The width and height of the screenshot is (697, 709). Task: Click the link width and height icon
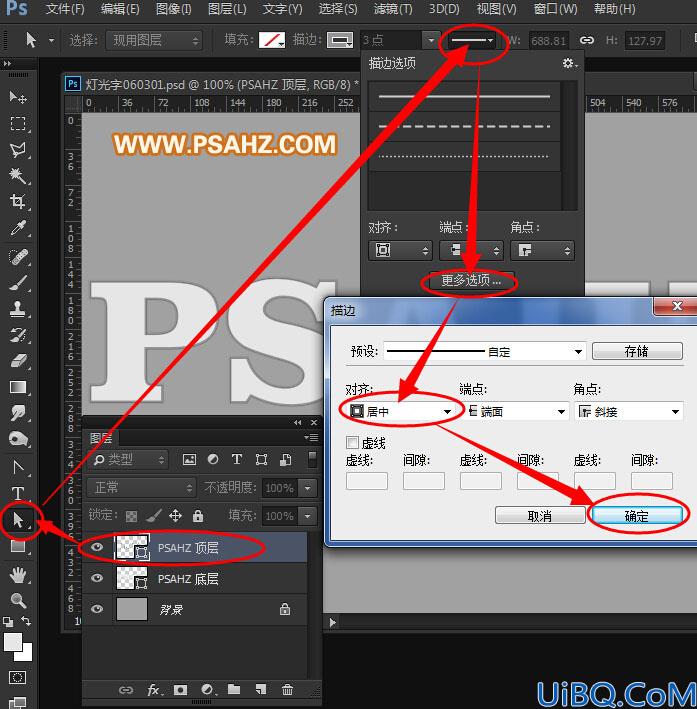point(587,40)
